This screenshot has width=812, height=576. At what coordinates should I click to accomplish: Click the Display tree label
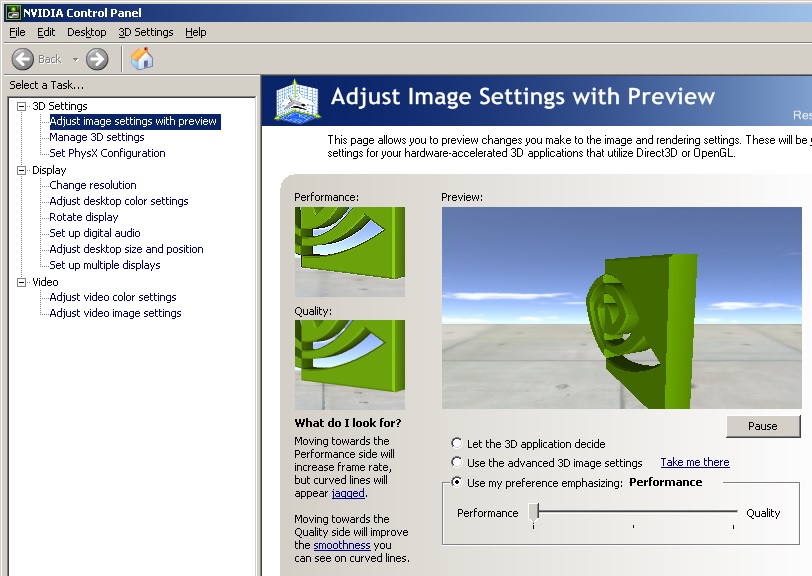point(49,170)
